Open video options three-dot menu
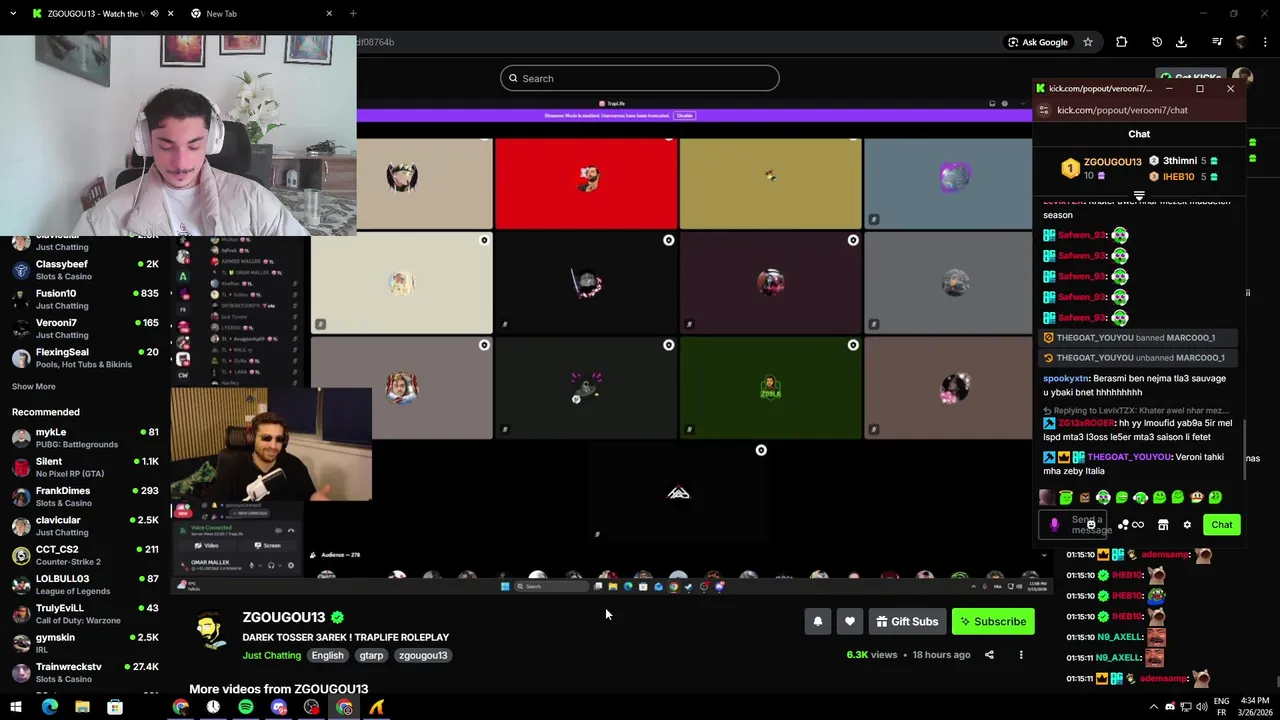Viewport: 1280px width, 720px height. [x=1021, y=655]
